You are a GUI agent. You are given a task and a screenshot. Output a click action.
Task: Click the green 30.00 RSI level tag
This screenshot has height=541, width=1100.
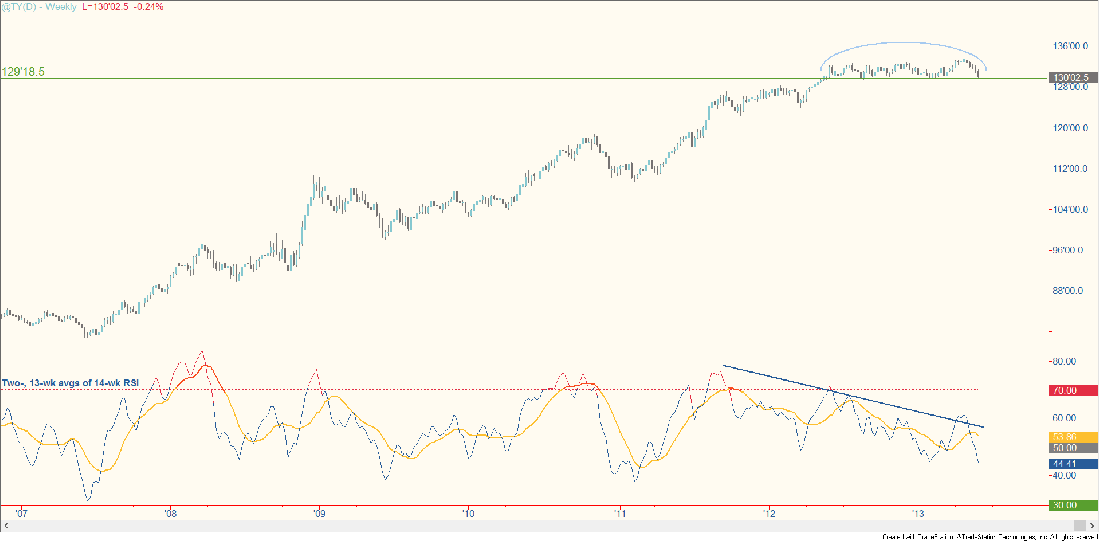[x=1066, y=505]
